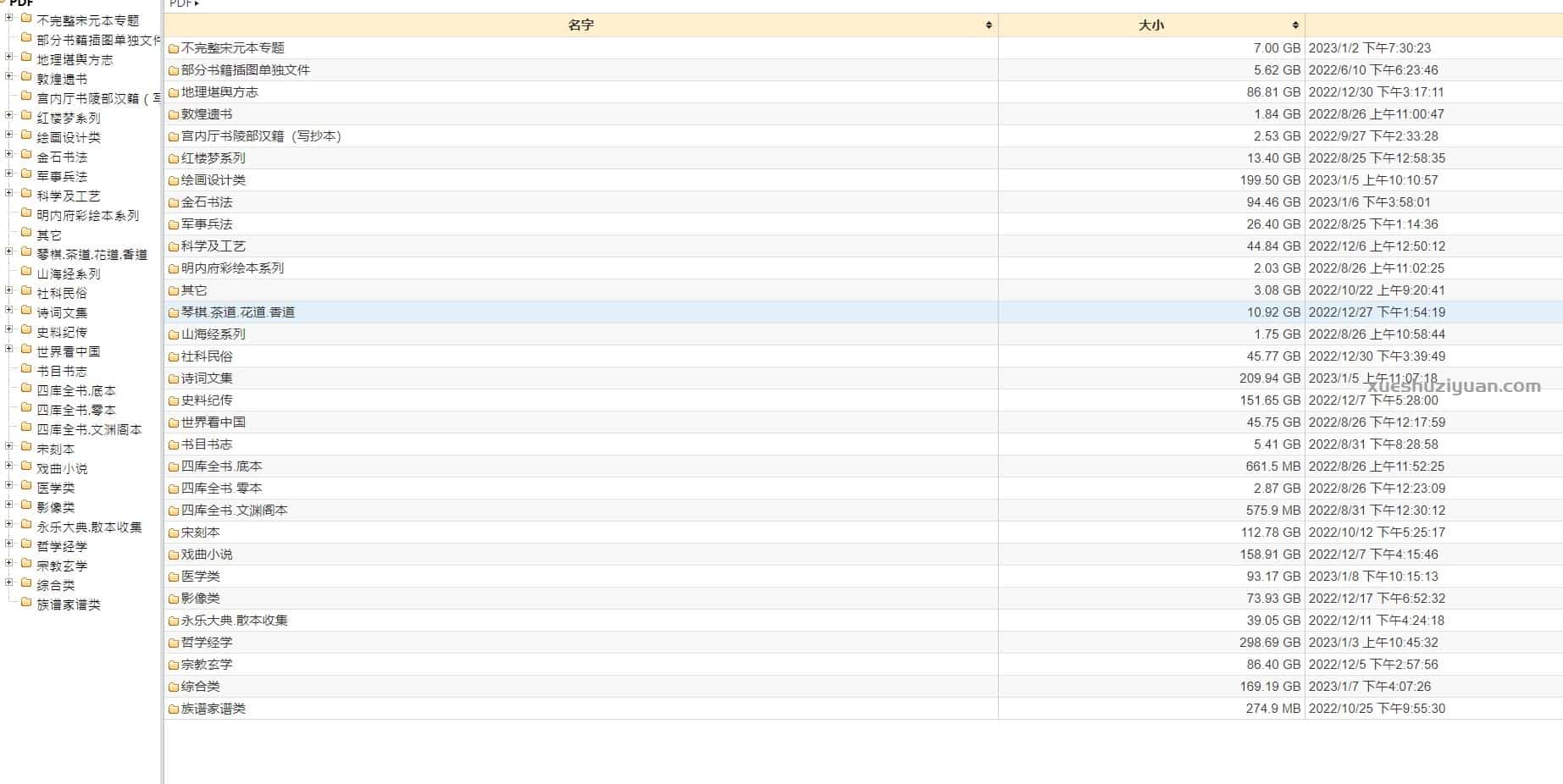Click folder icon next to 诗词文集 in tree
Screen dimensions: 1563x784
(x=26, y=312)
